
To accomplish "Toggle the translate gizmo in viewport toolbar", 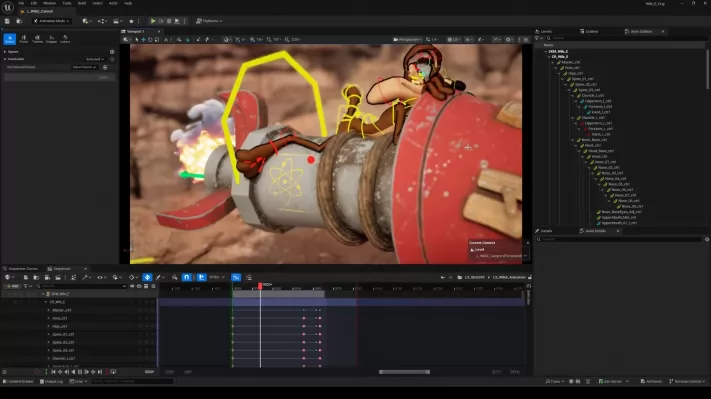I will [x=143, y=39].
